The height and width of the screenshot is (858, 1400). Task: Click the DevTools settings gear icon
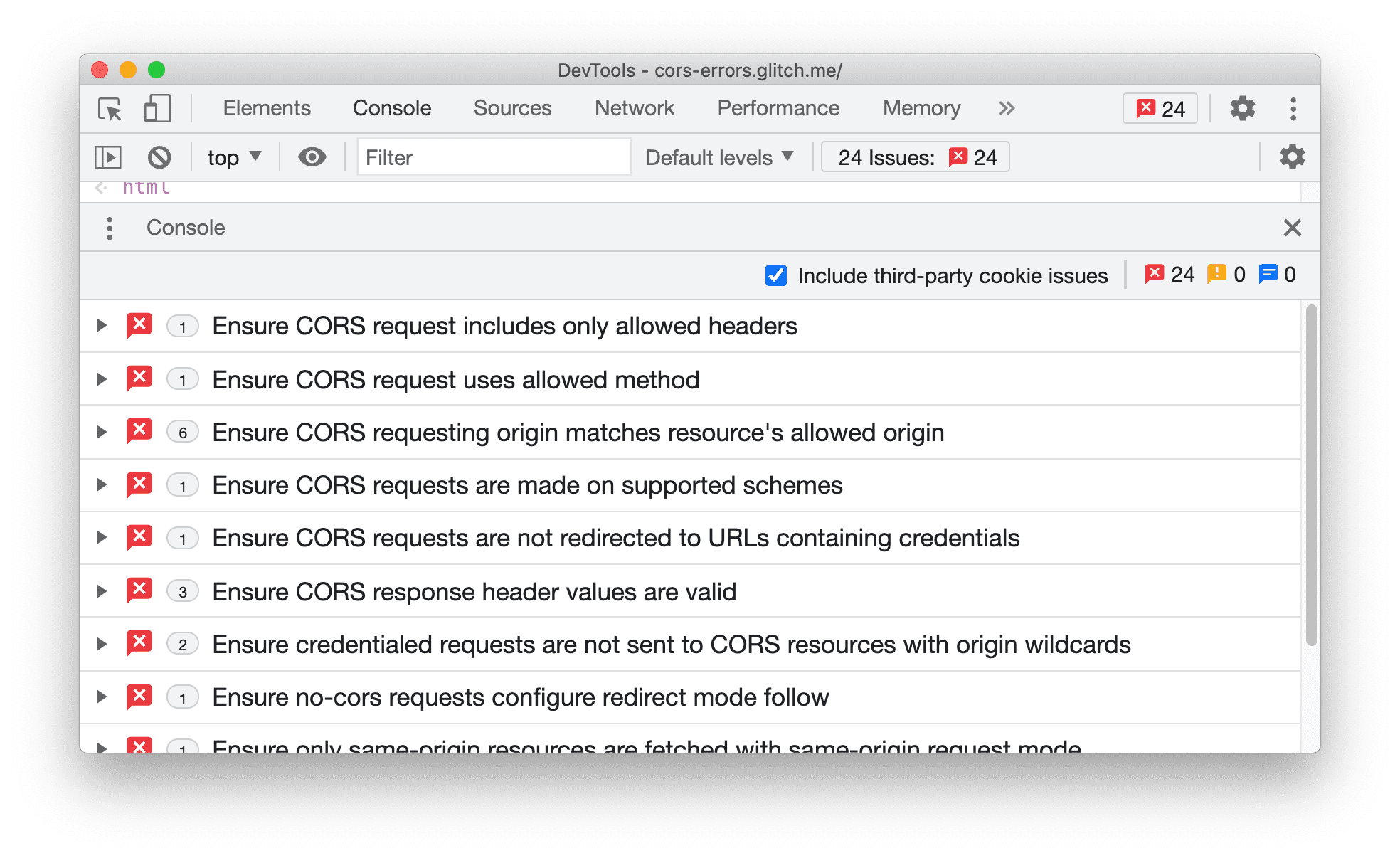(1242, 109)
